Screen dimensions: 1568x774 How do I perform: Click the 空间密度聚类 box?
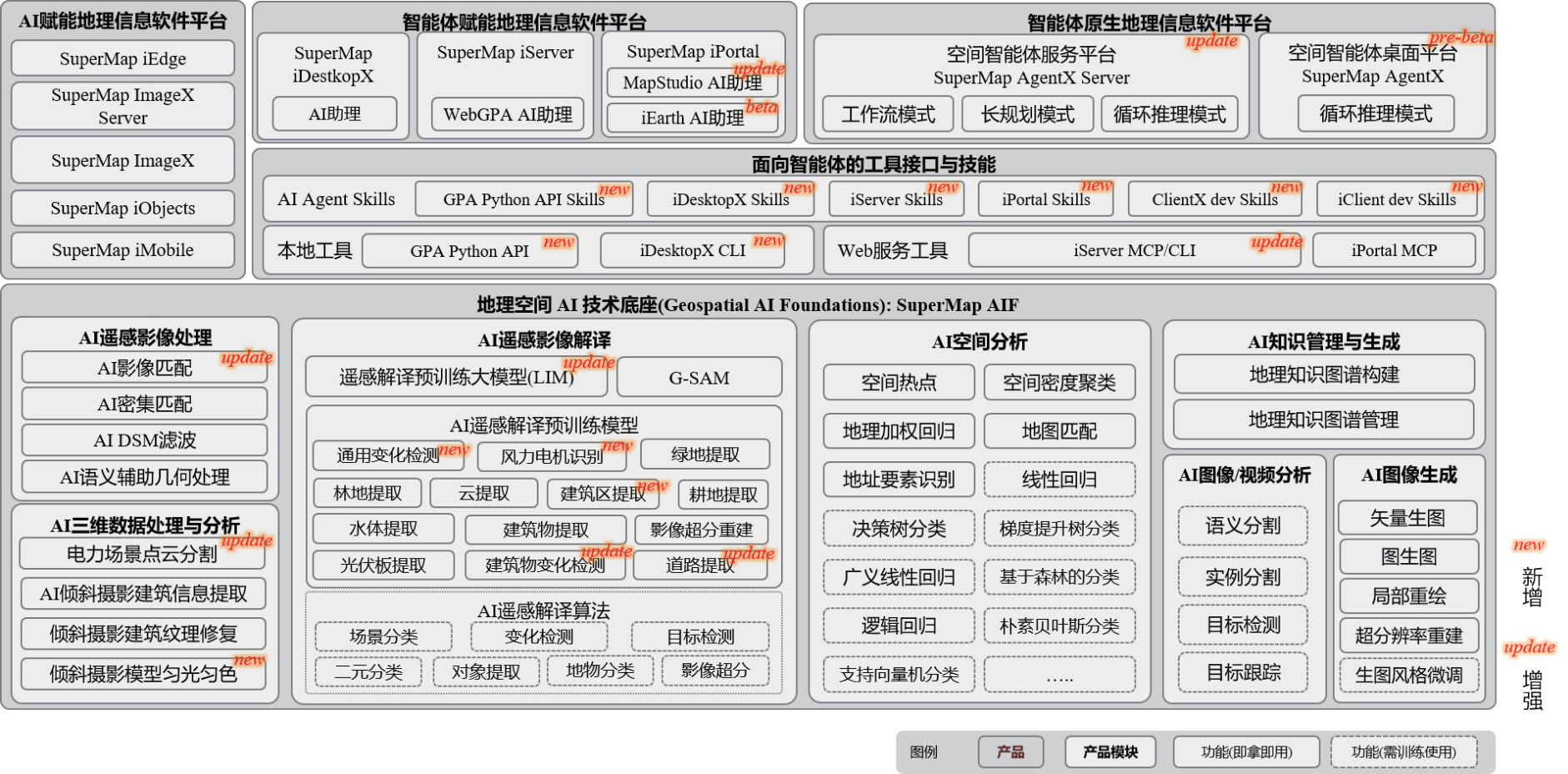tap(1060, 382)
